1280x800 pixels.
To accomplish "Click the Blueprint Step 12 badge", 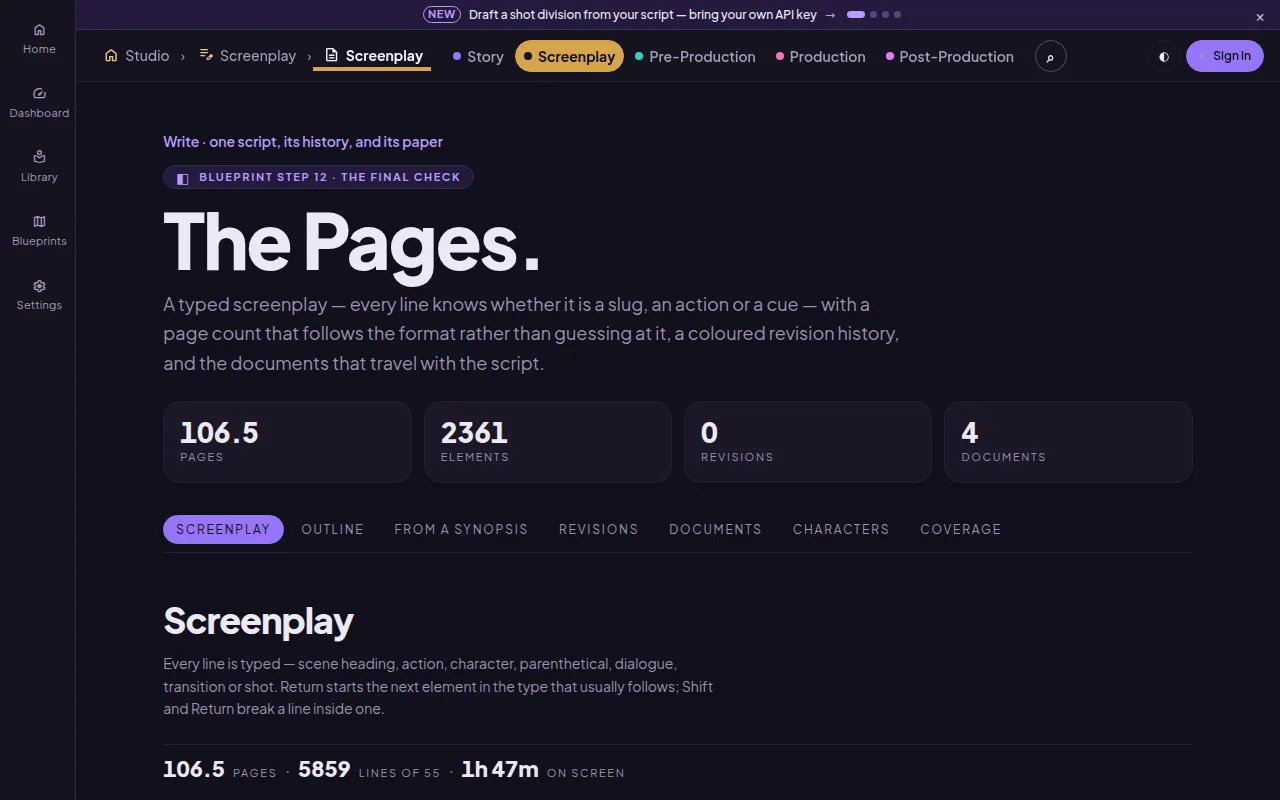I will coord(318,177).
